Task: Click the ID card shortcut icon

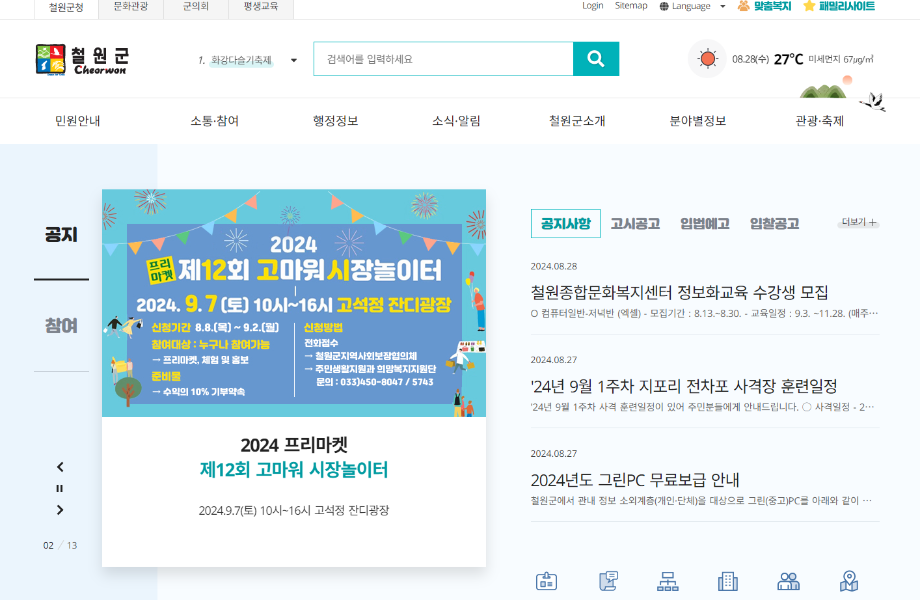Action: (546, 581)
